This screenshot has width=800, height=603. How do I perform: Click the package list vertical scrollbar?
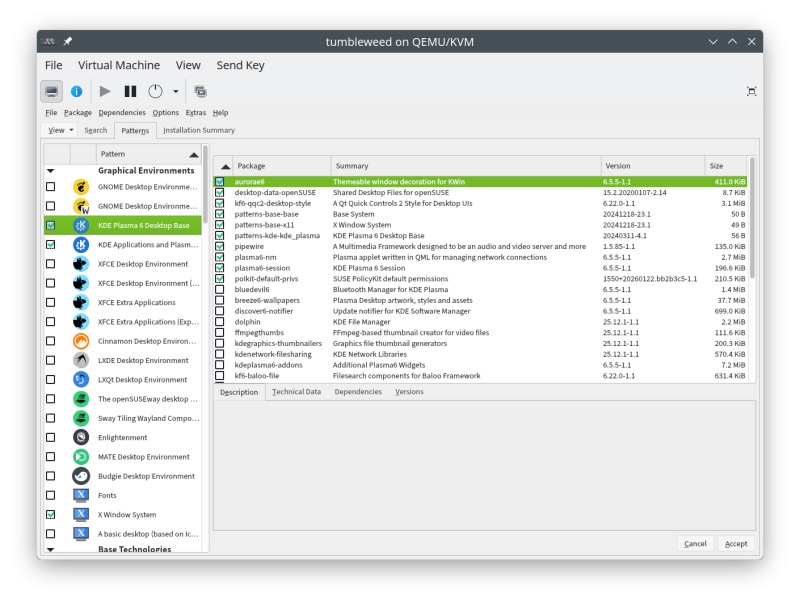click(752, 218)
